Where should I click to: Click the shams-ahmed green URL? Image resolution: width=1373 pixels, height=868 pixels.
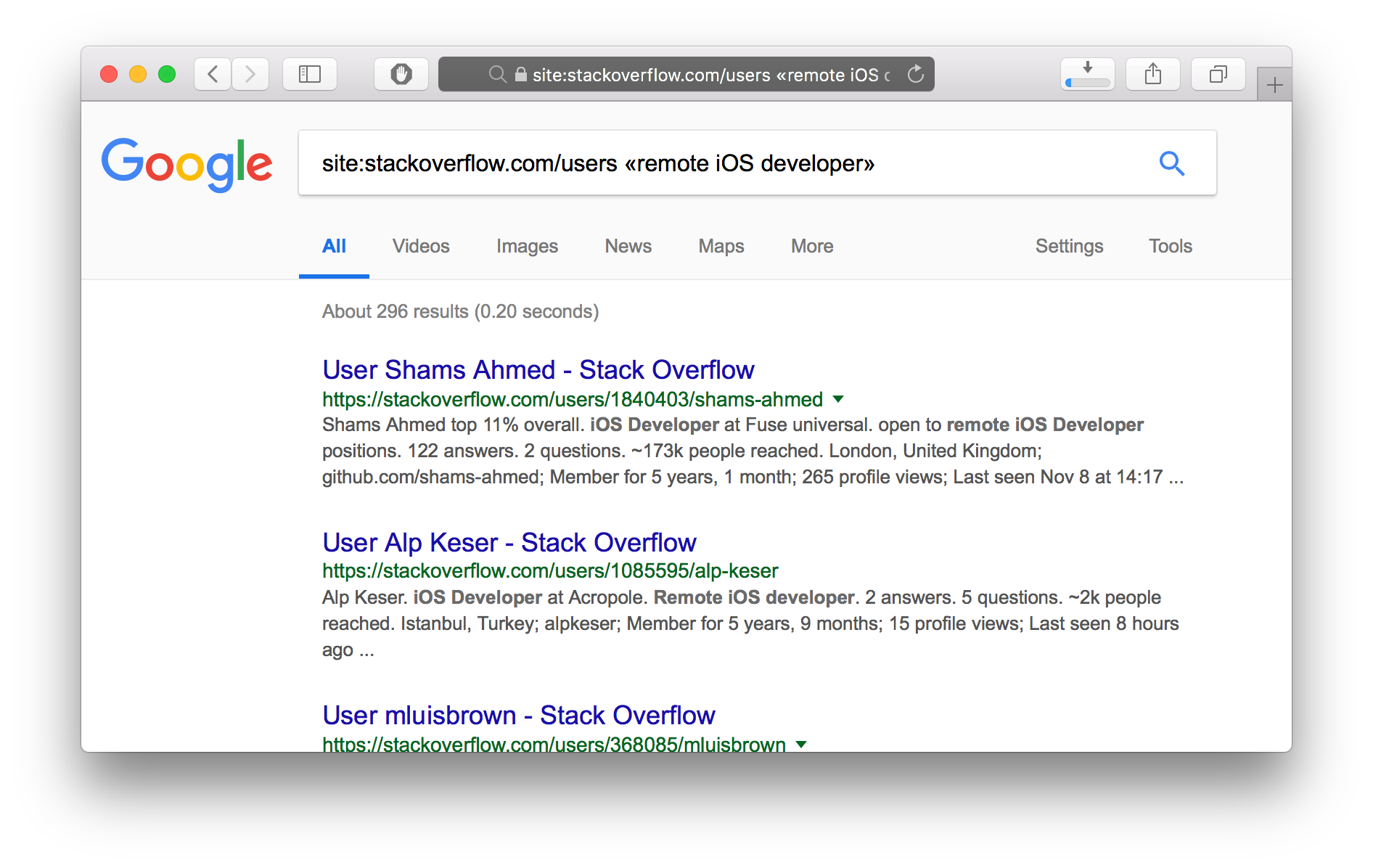pos(572,399)
